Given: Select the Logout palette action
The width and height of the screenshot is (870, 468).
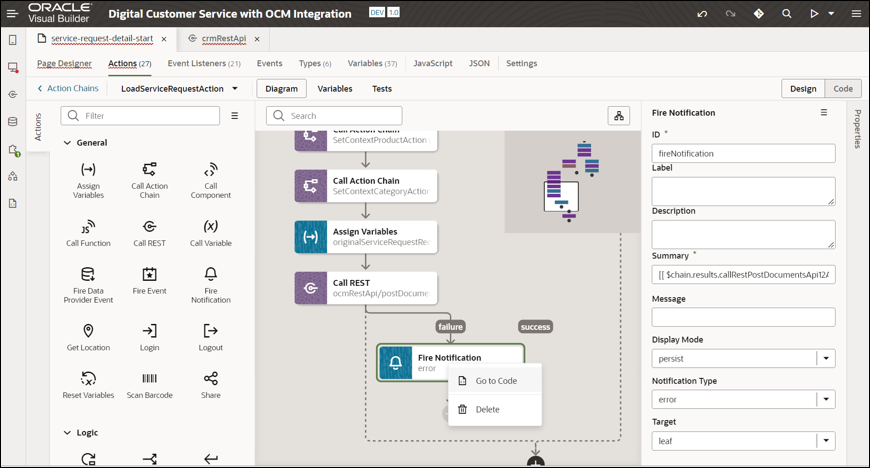Looking at the screenshot, I should coord(210,337).
